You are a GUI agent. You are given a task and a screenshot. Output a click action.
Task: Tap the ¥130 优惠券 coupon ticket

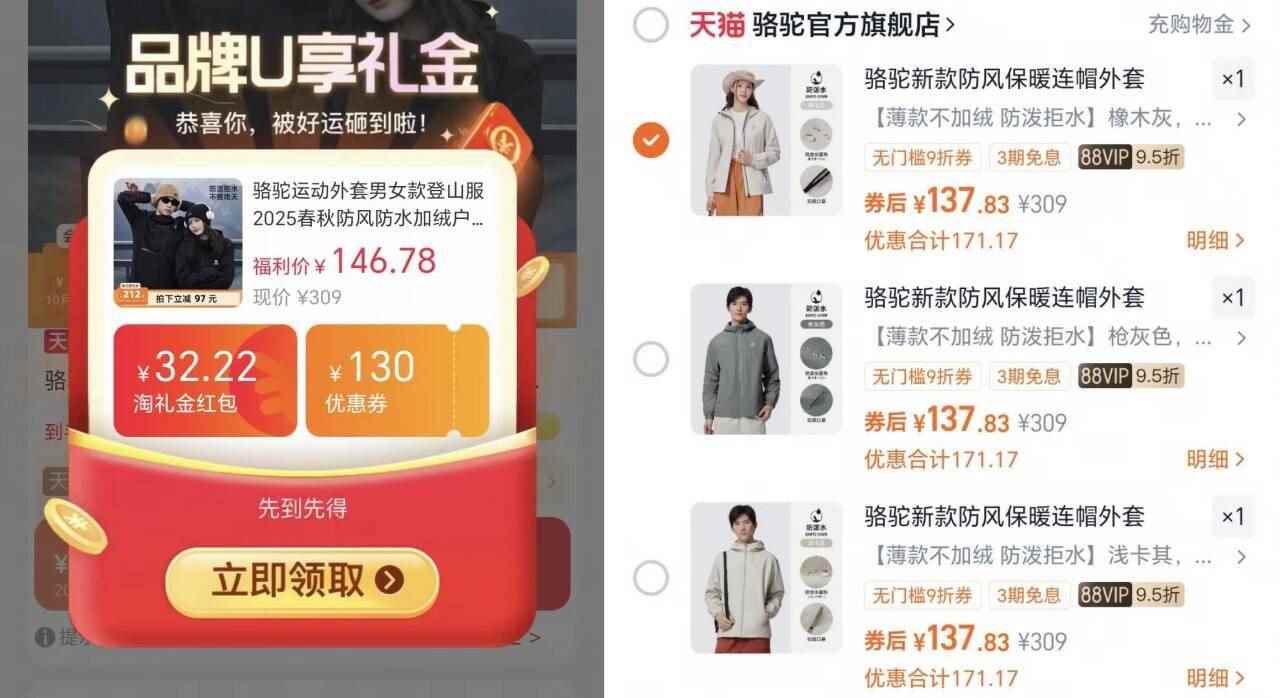(x=397, y=380)
